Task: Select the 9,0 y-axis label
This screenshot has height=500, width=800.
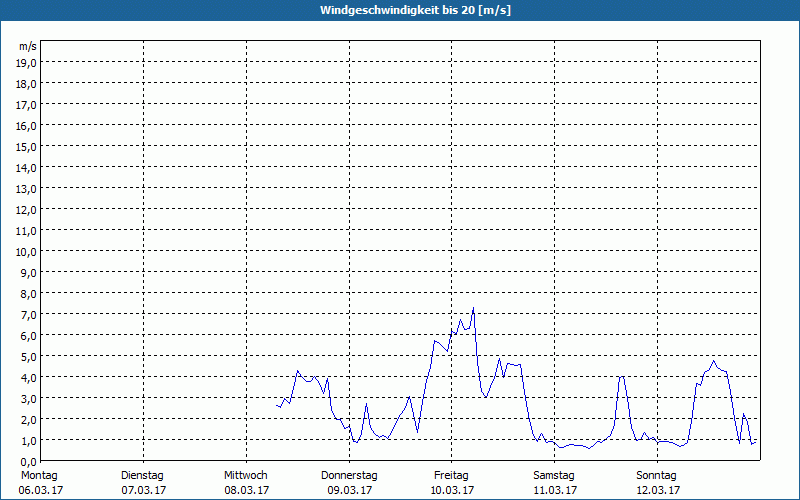Action: pyautogui.click(x=29, y=273)
